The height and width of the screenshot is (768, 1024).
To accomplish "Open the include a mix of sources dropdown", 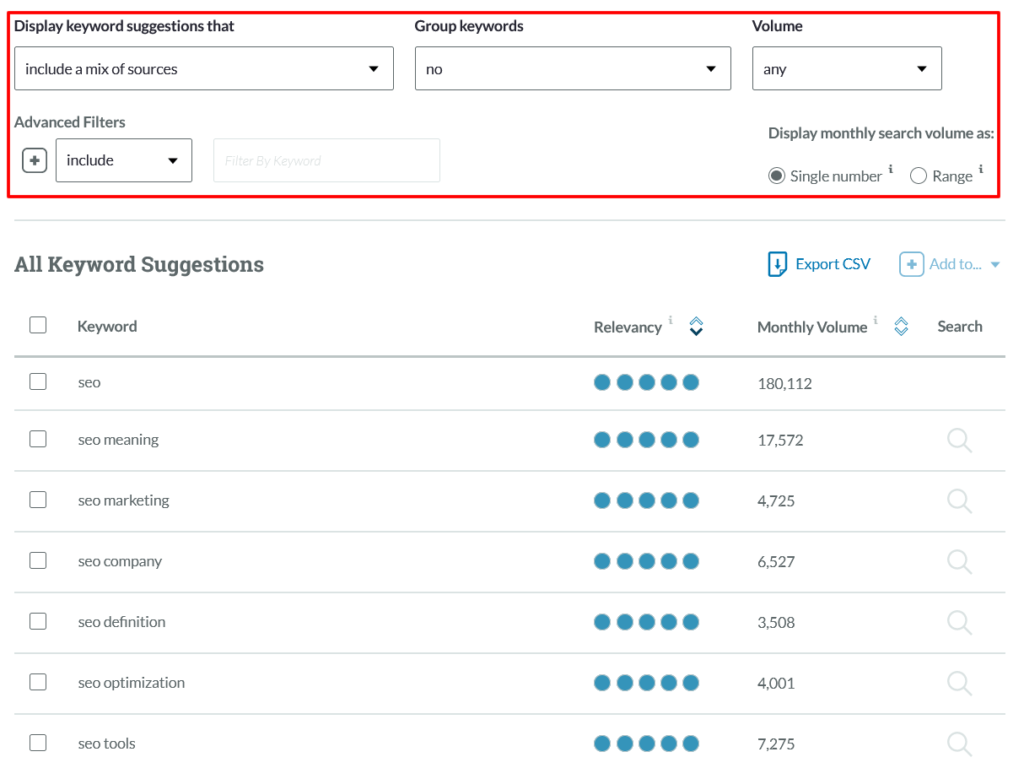I will tap(204, 69).
